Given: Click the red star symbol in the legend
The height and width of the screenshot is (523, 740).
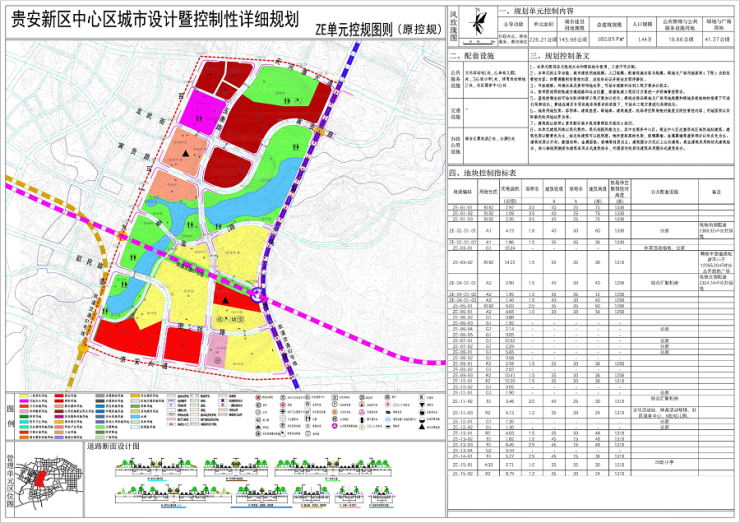Looking at the screenshot, I should (258, 397).
